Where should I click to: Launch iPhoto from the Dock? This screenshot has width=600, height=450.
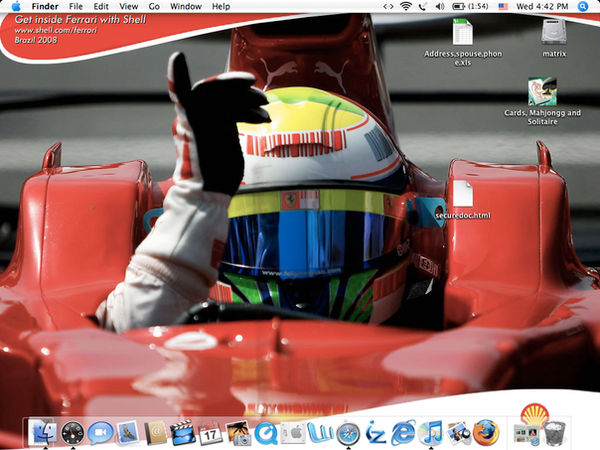pyautogui.click(x=238, y=433)
